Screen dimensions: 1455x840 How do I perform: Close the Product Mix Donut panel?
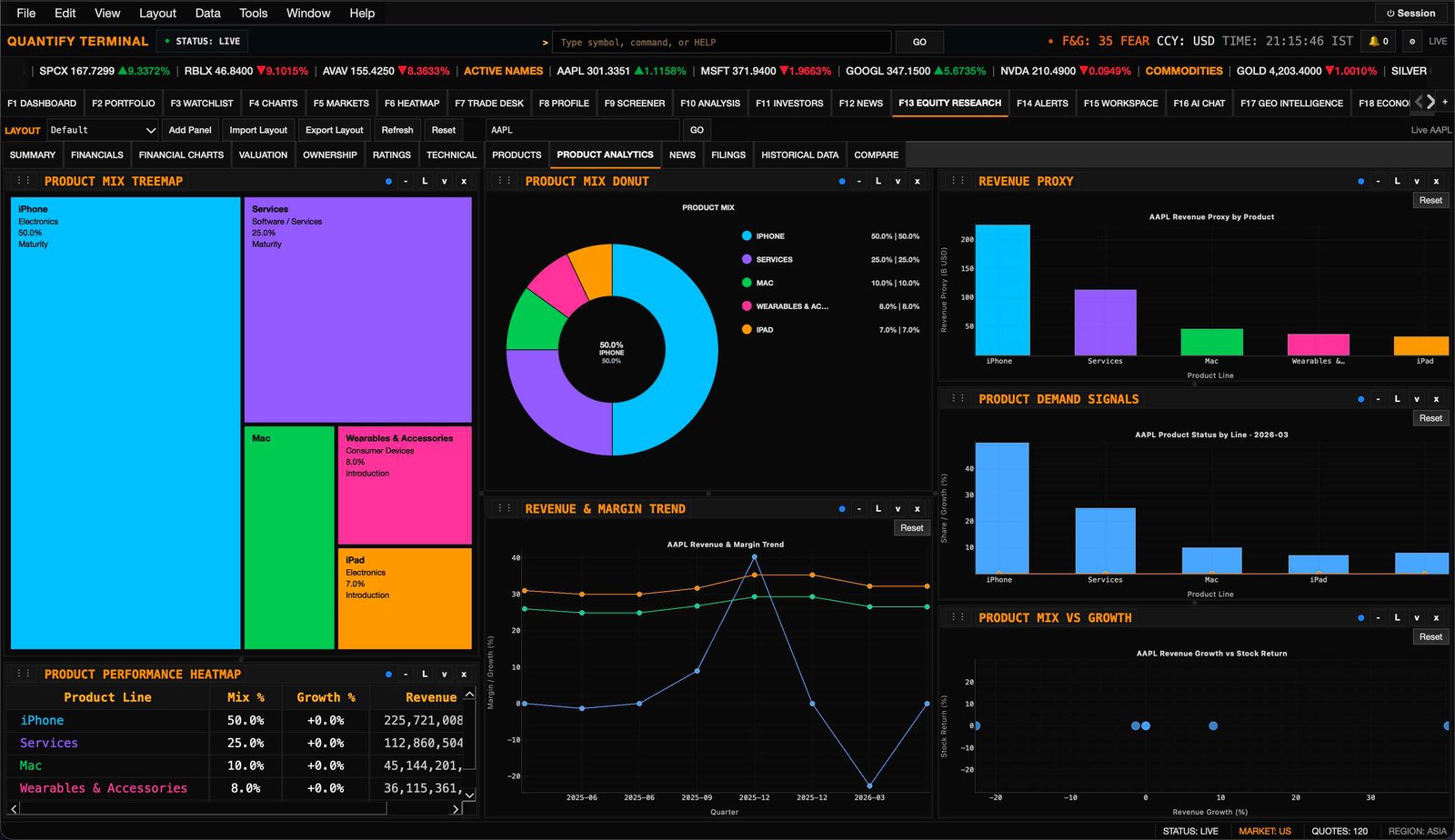coord(918,181)
